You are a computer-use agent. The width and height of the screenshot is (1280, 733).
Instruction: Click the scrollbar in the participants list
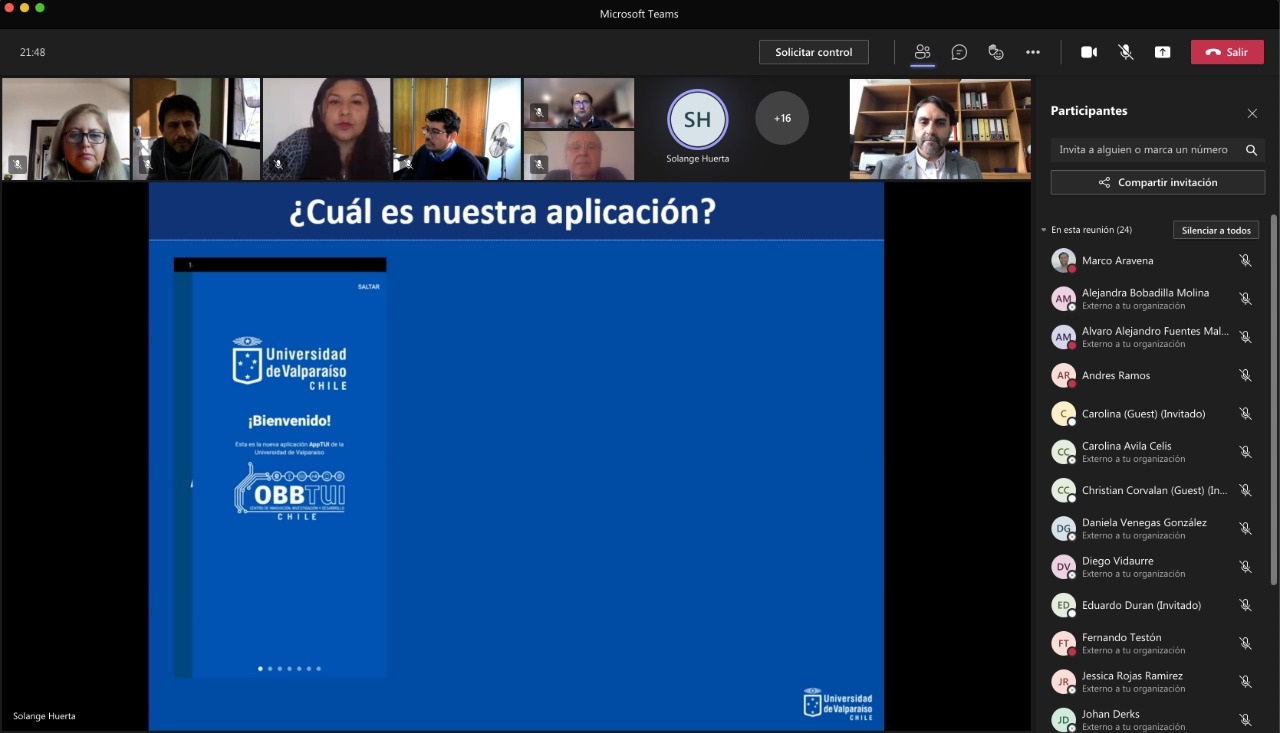(1273, 400)
